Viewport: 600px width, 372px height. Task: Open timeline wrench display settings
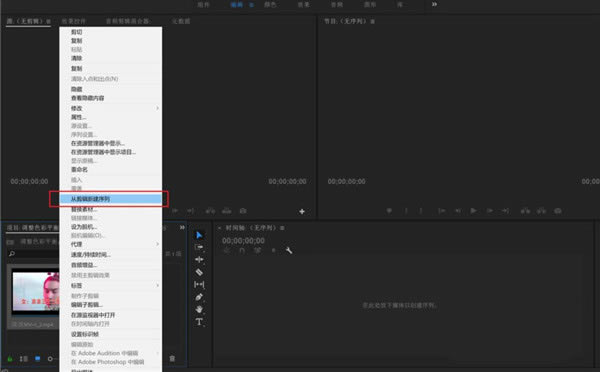click(289, 251)
